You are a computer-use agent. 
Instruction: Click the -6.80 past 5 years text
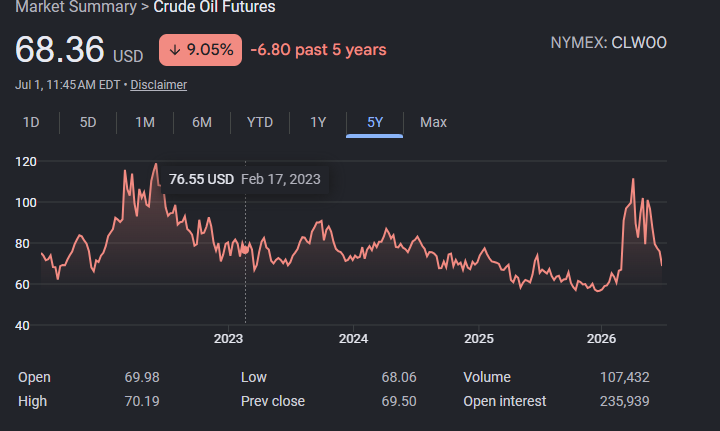318,50
